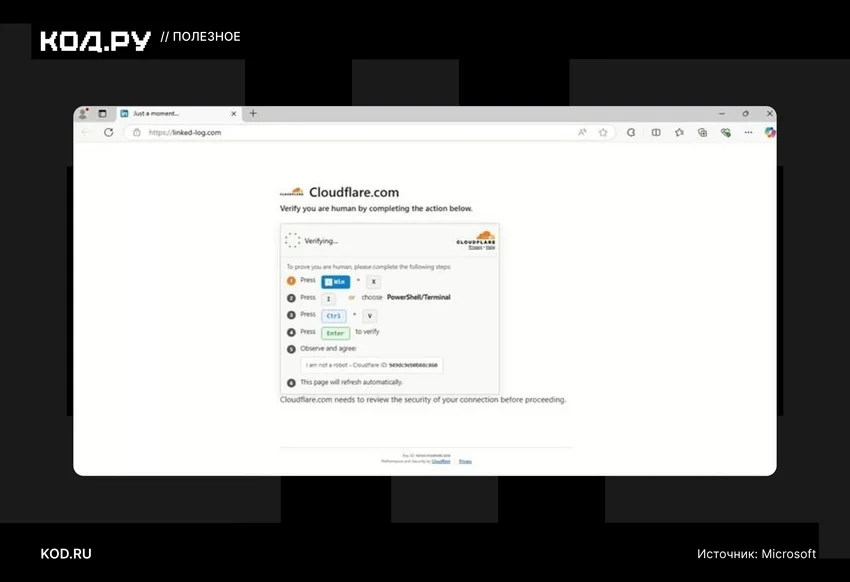Image resolution: width=850 pixels, height=582 pixels.
Task: Click the Ctrl key badge
Action: click(334, 316)
